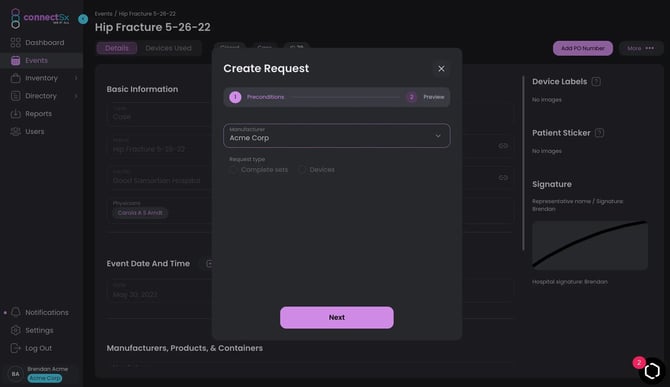Image resolution: width=670 pixels, height=387 pixels.
Task: Collapse sidebar using teal arrow toggle
Action: click(x=83, y=19)
